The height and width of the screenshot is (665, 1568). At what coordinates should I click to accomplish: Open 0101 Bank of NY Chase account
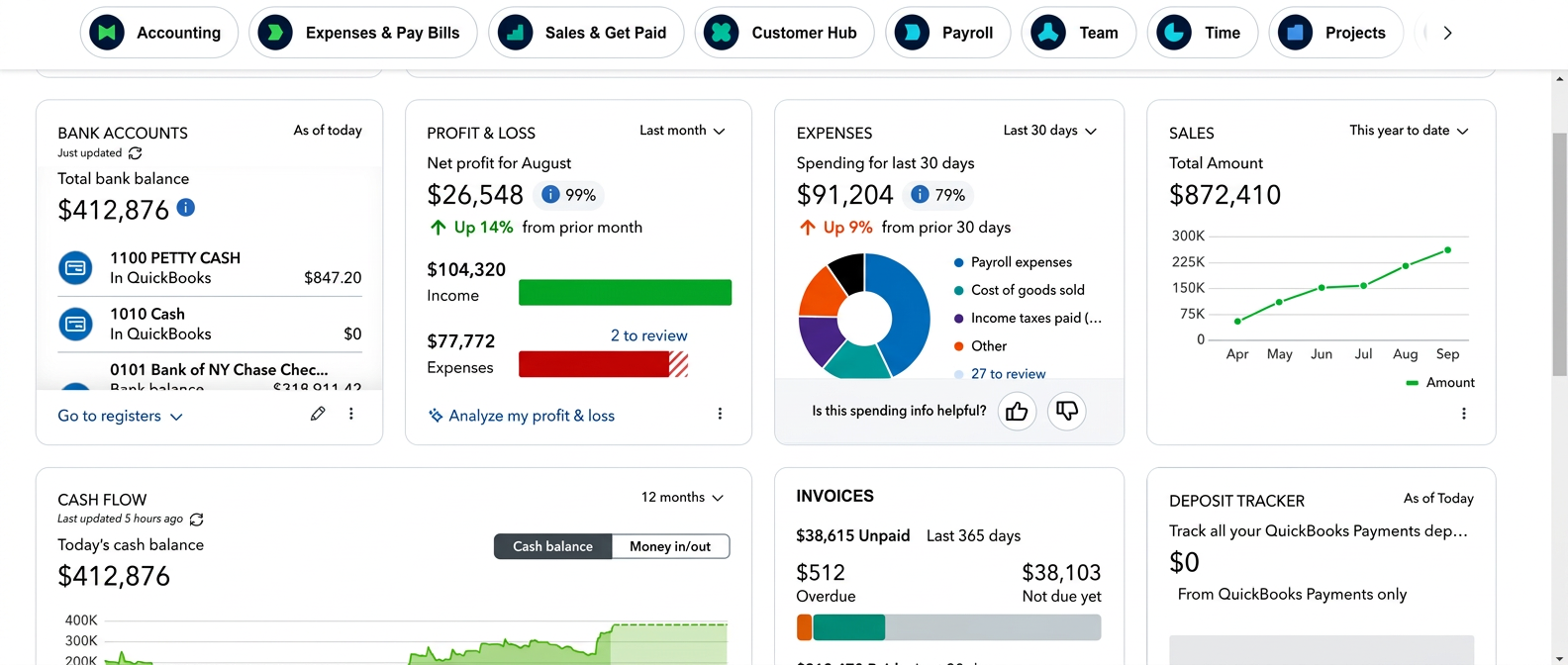(219, 370)
